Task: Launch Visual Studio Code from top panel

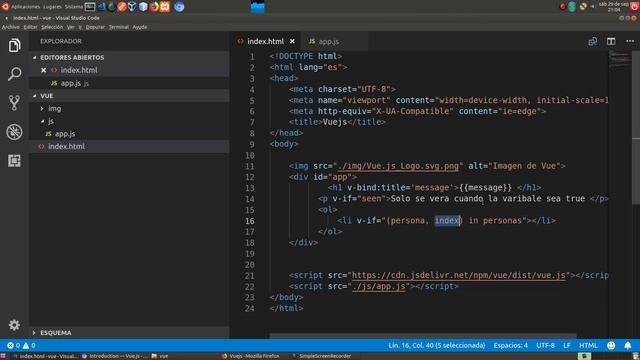Action: pyautogui.click(x=102, y=7)
